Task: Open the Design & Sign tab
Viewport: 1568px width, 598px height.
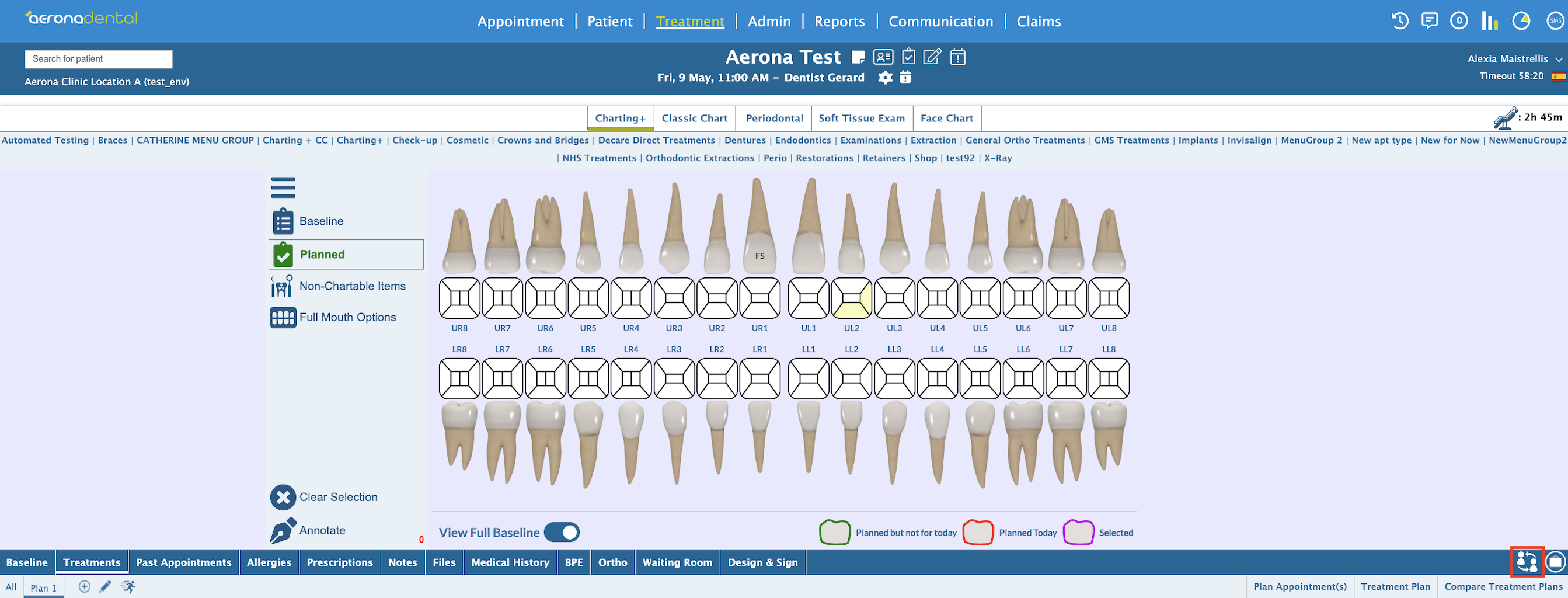Action: click(762, 562)
